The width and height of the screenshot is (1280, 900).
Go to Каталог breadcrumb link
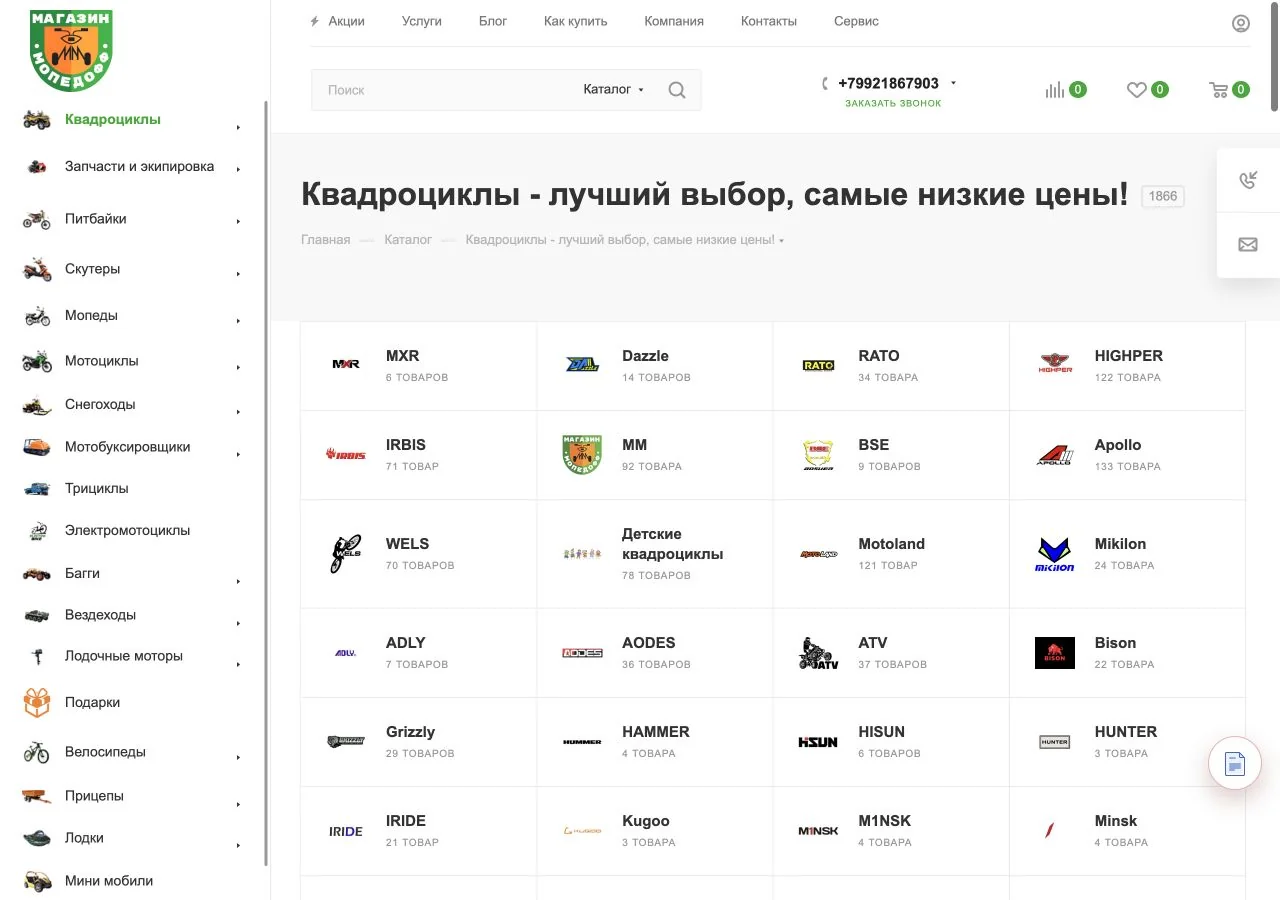[408, 240]
